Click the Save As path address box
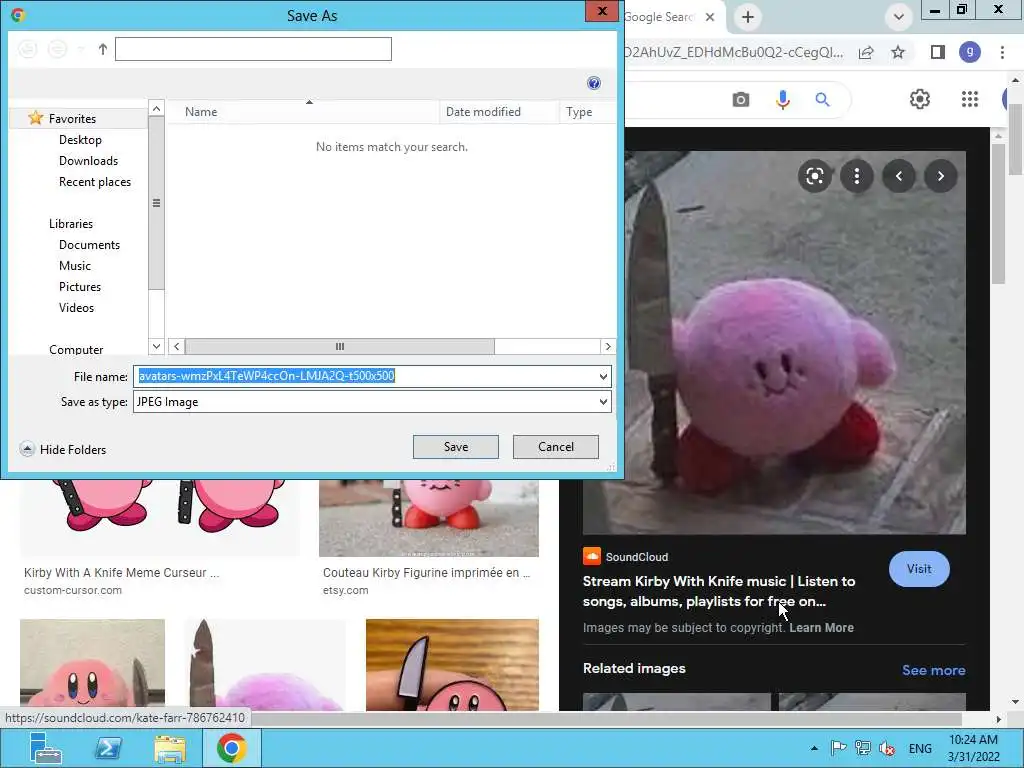This screenshot has width=1024, height=768. [x=253, y=49]
